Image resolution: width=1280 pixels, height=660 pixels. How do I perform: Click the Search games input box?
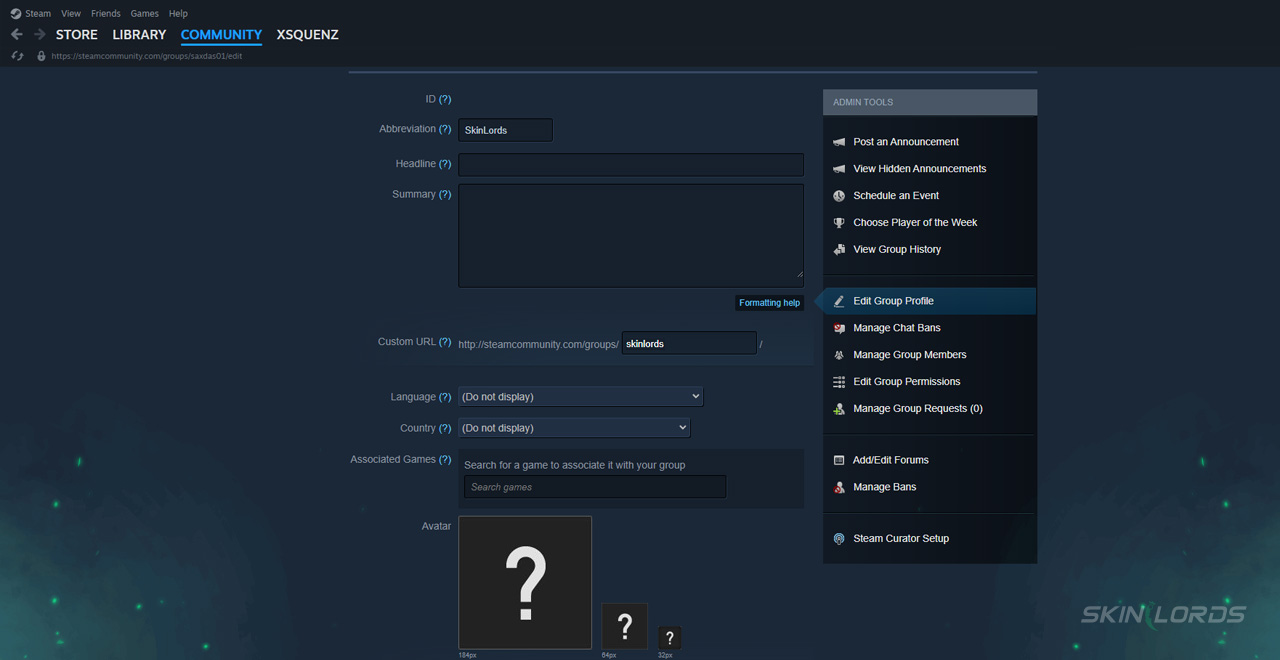pos(595,487)
